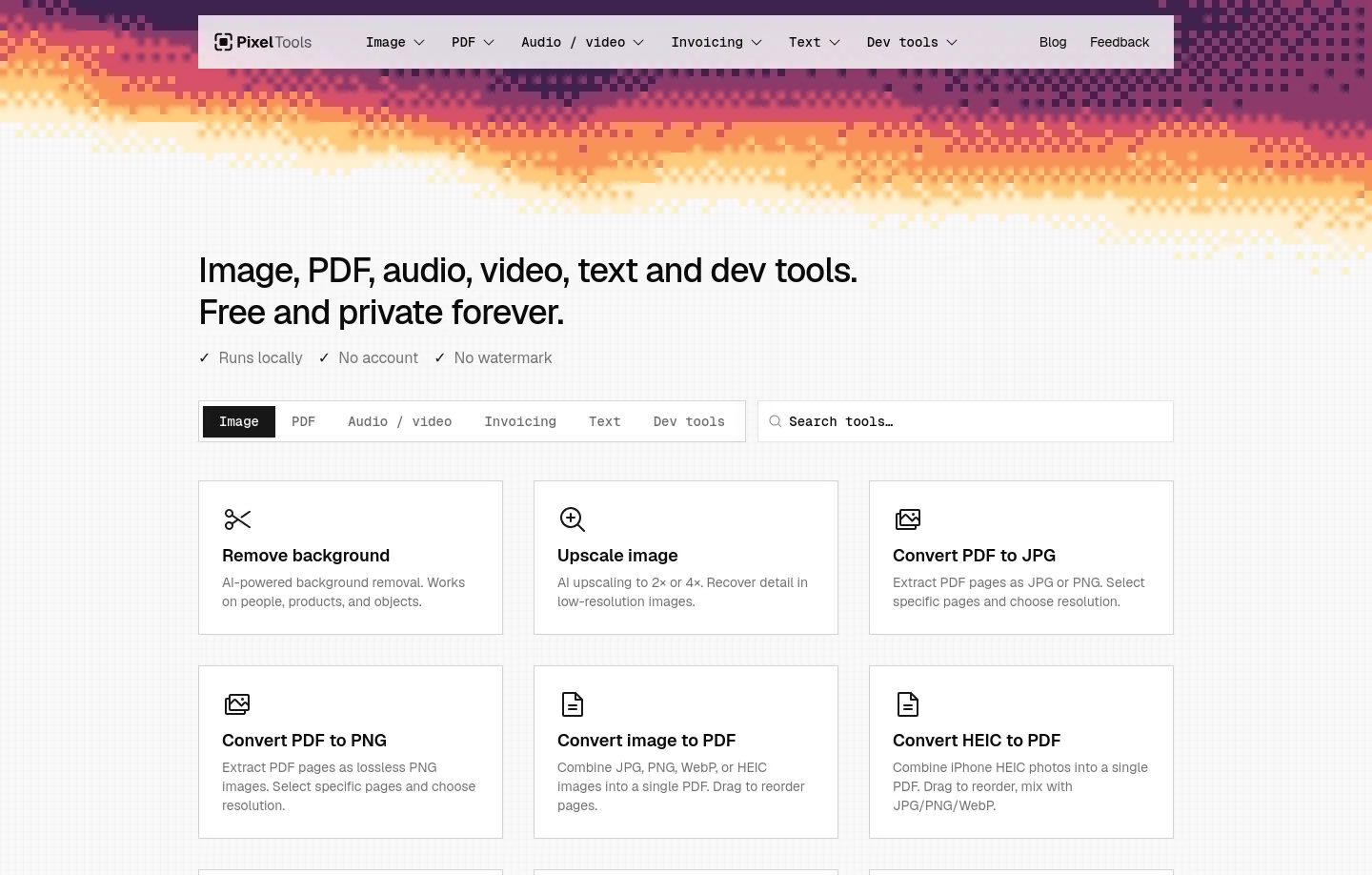Click the search magnifier icon
This screenshot has height=875, width=1372.
(x=776, y=421)
